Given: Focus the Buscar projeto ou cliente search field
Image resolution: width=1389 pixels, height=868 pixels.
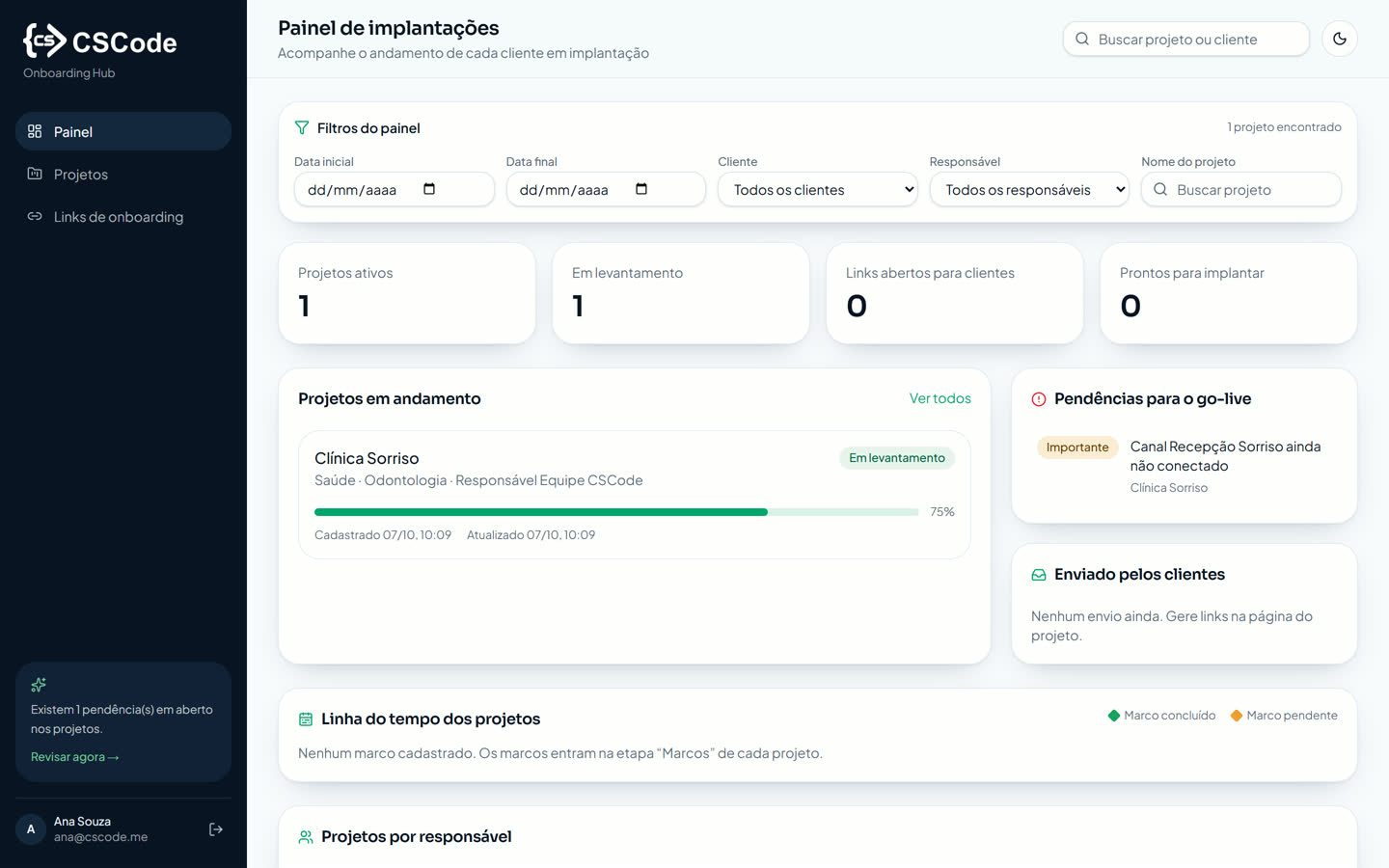Looking at the screenshot, I should (x=1185, y=39).
